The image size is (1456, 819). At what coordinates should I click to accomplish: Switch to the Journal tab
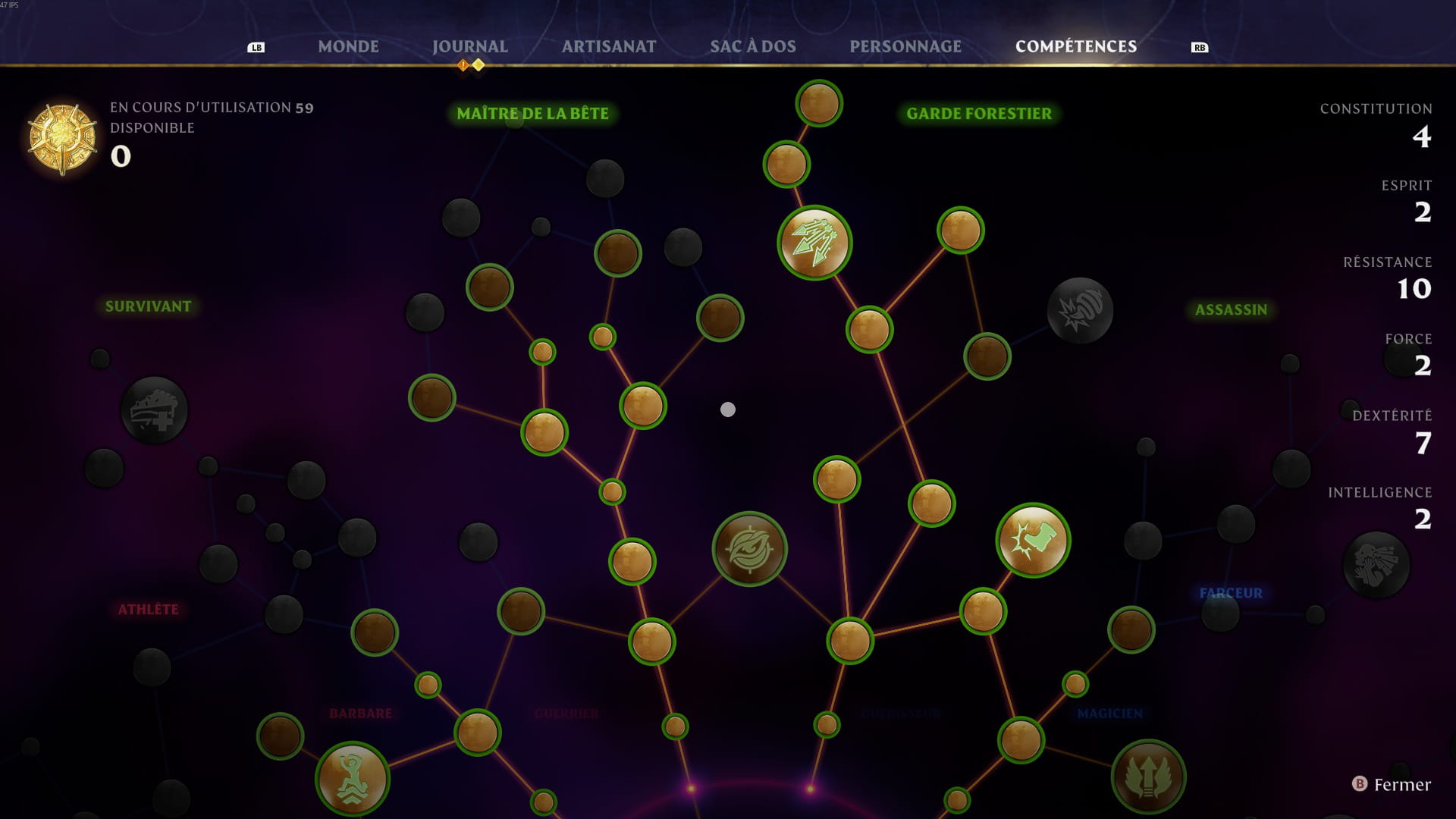pyautogui.click(x=469, y=46)
